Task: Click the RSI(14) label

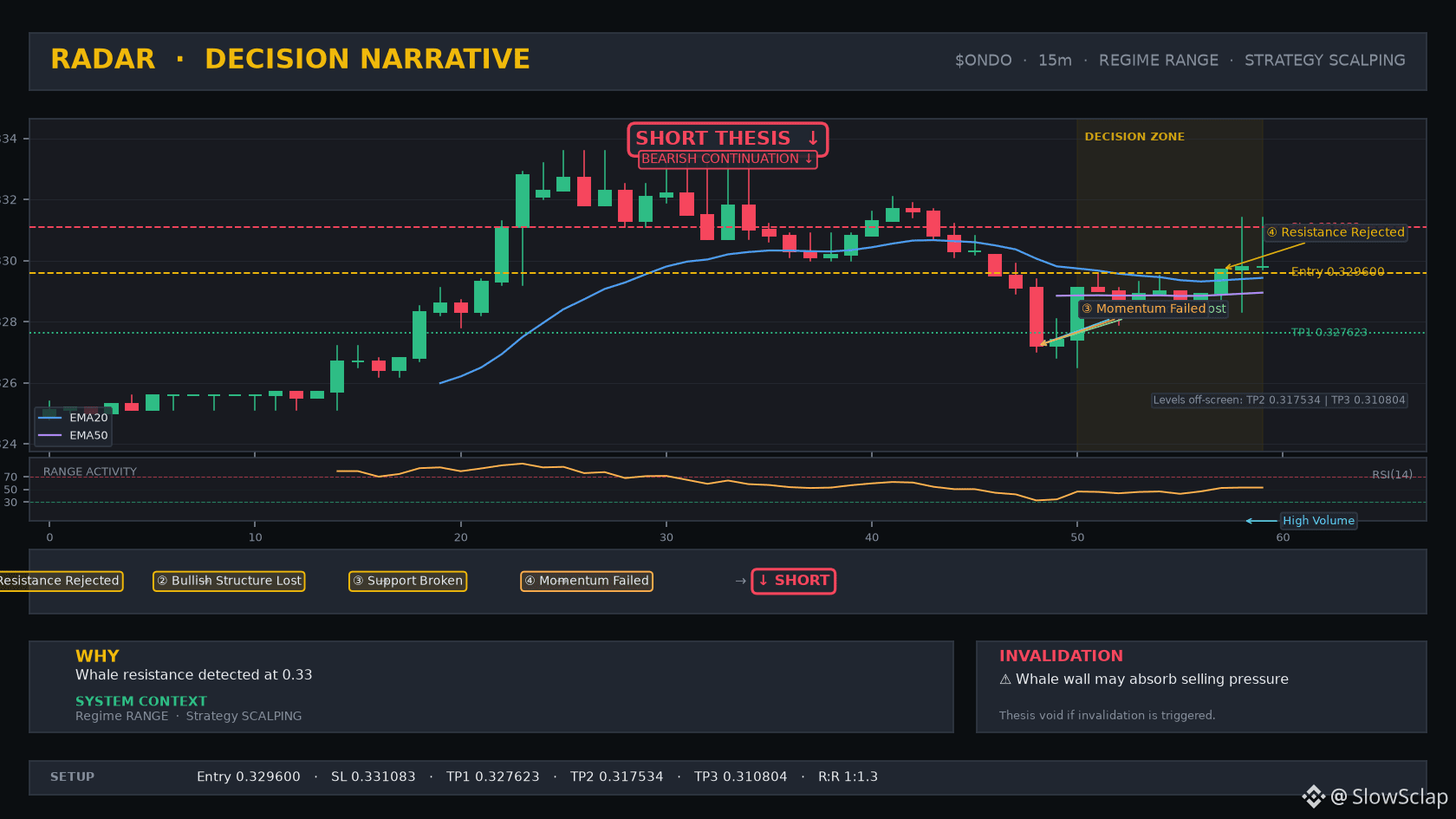Action: coord(1392,475)
